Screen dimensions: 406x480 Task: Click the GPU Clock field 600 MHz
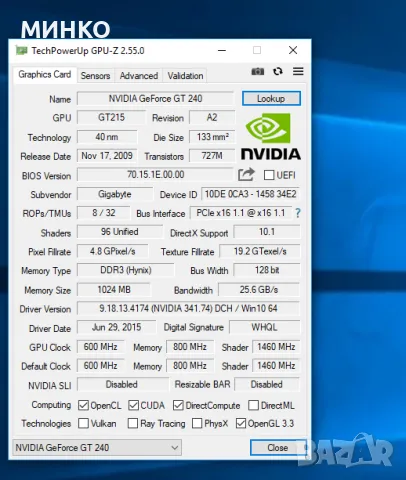pos(101,347)
